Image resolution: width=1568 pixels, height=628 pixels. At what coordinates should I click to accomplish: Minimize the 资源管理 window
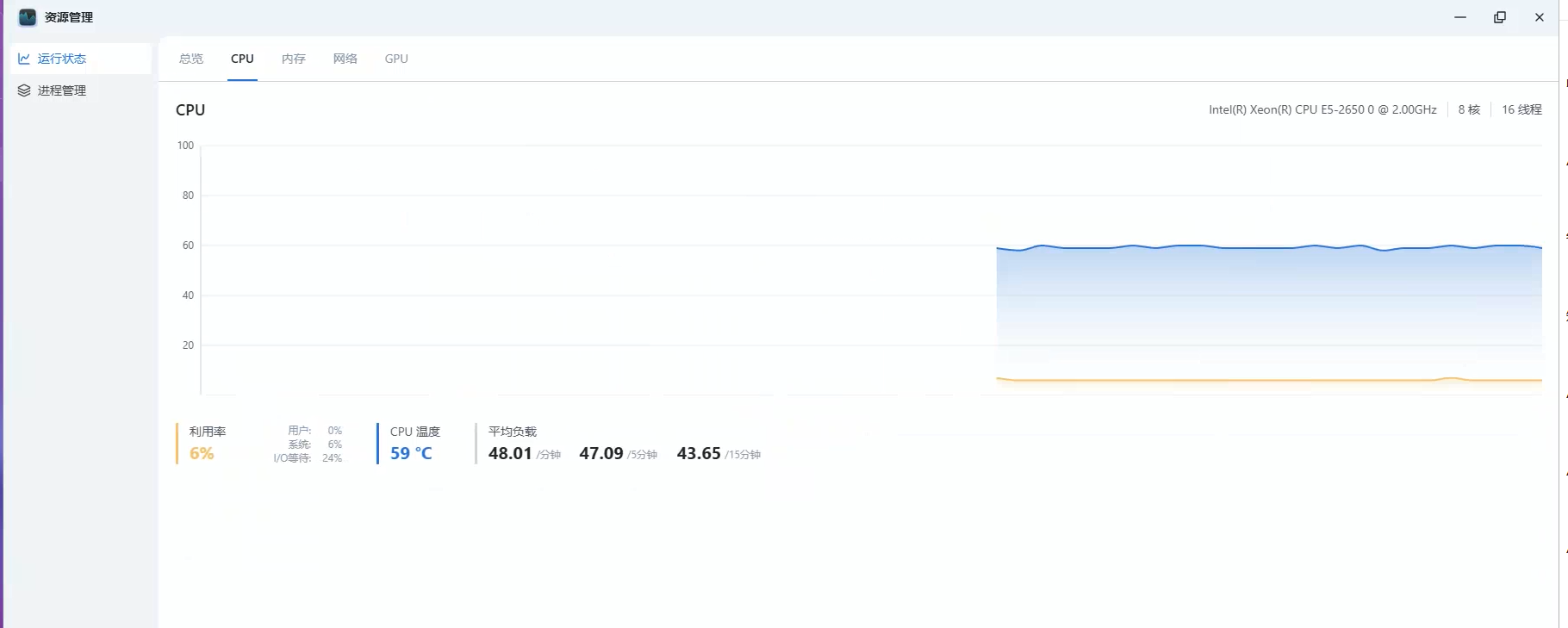(1460, 17)
